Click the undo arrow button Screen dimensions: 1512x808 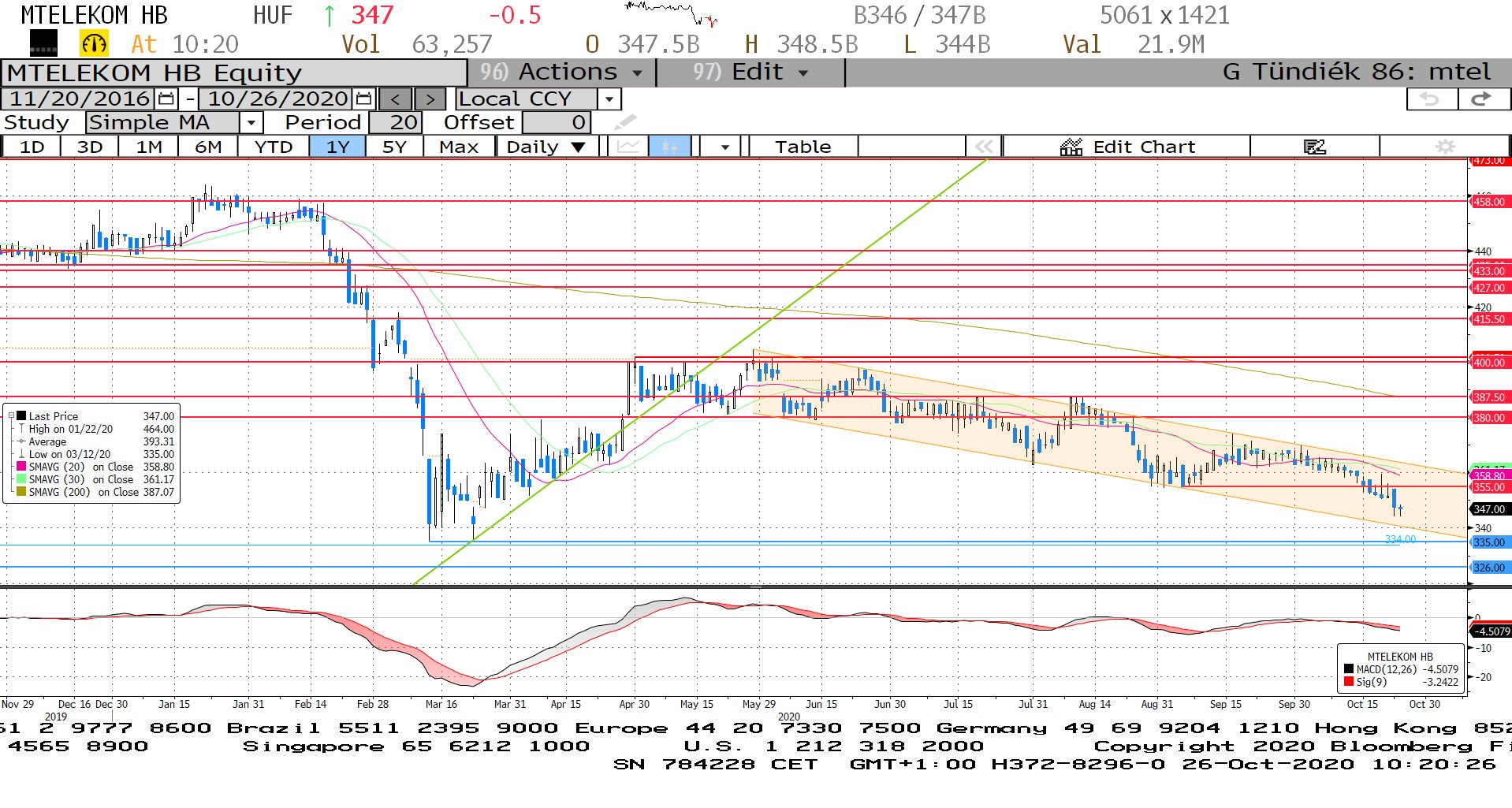pyautogui.click(x=1431, y=99)
